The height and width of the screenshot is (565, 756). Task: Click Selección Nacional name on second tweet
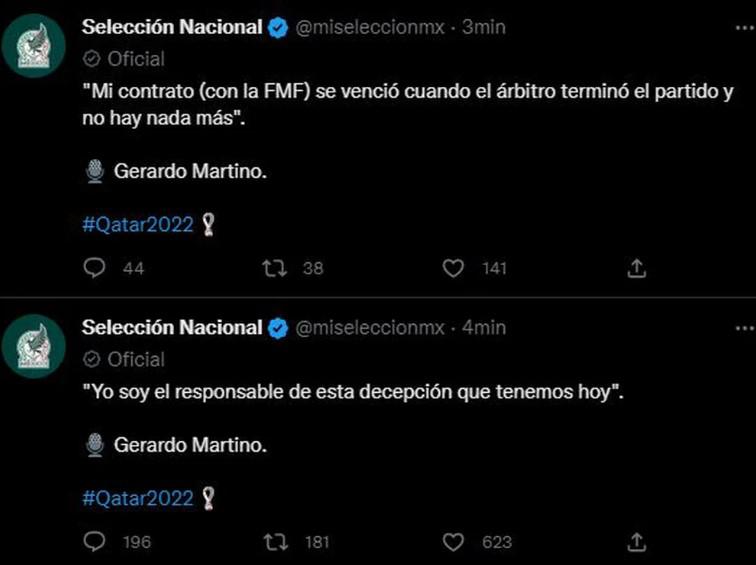point(171,328)
